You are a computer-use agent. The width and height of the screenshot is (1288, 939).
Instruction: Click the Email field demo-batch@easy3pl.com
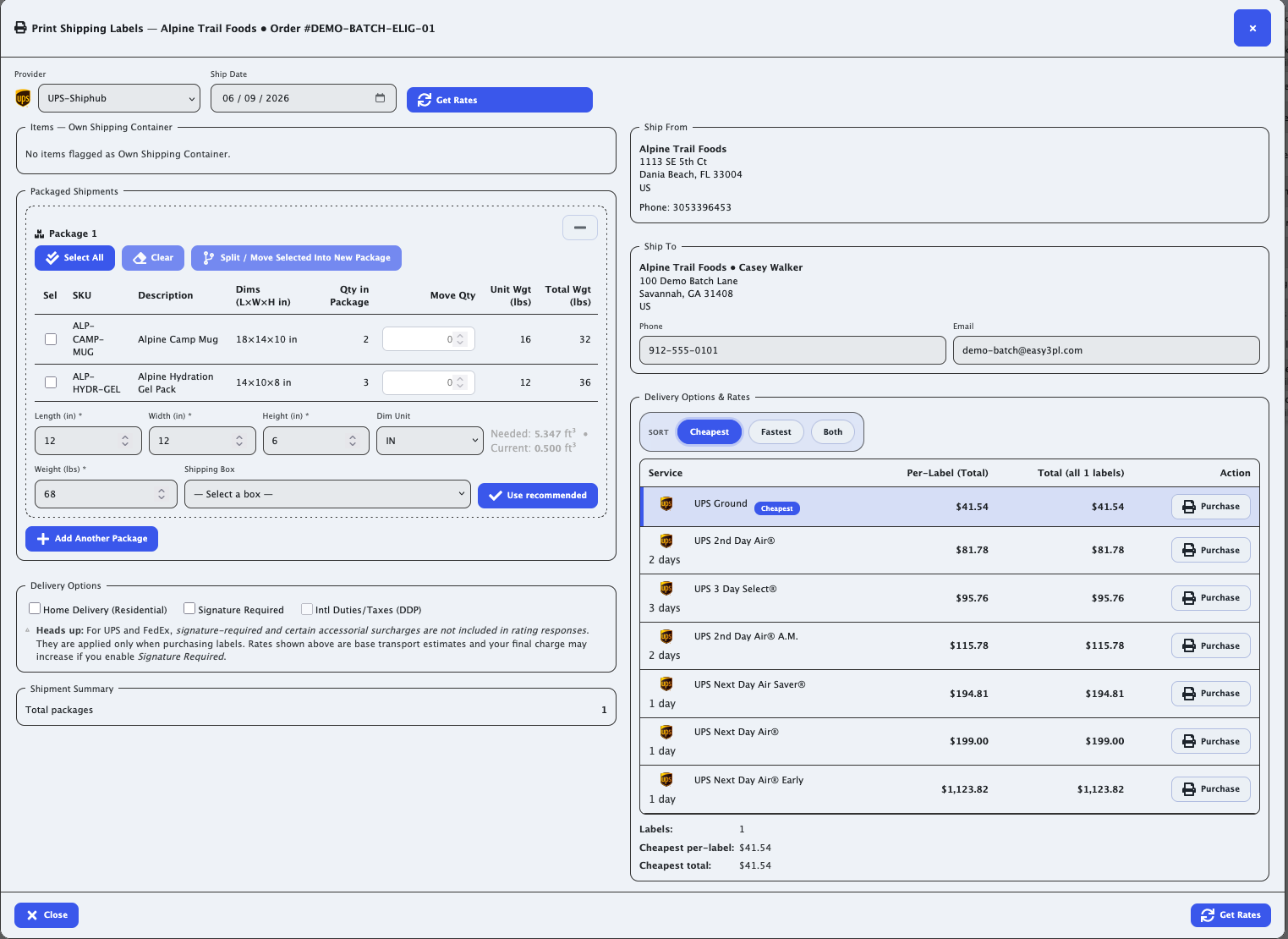pyautogui.click(x=1106, y=350)
